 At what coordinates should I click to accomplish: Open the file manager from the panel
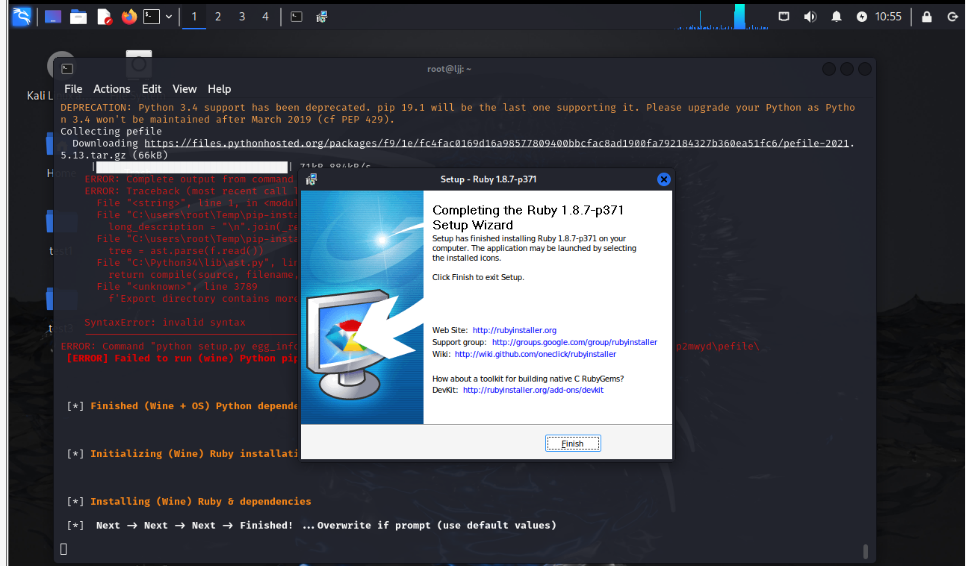click(x=78, y=16)
